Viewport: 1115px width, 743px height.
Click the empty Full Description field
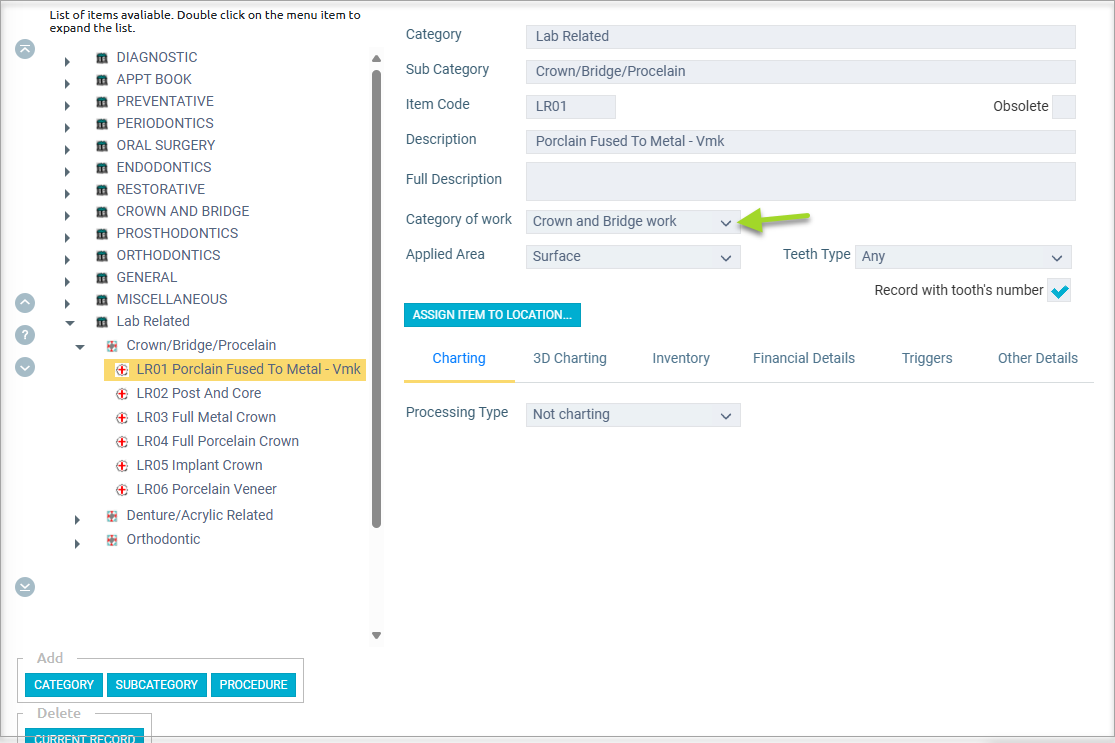(x=801, y=181)
